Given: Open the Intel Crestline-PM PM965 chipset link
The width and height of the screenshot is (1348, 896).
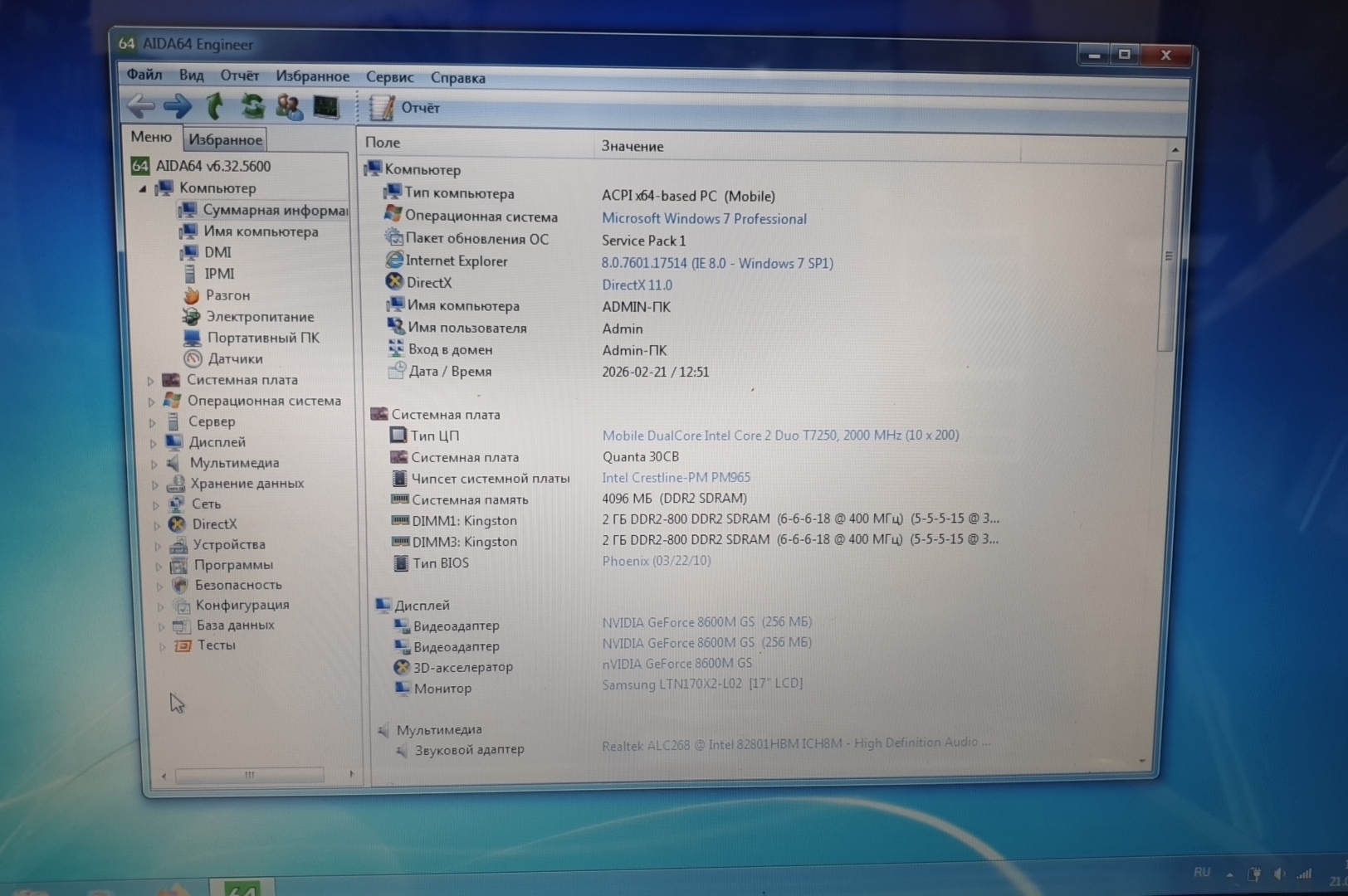Looking at the screenshot, I should [676, 478].
